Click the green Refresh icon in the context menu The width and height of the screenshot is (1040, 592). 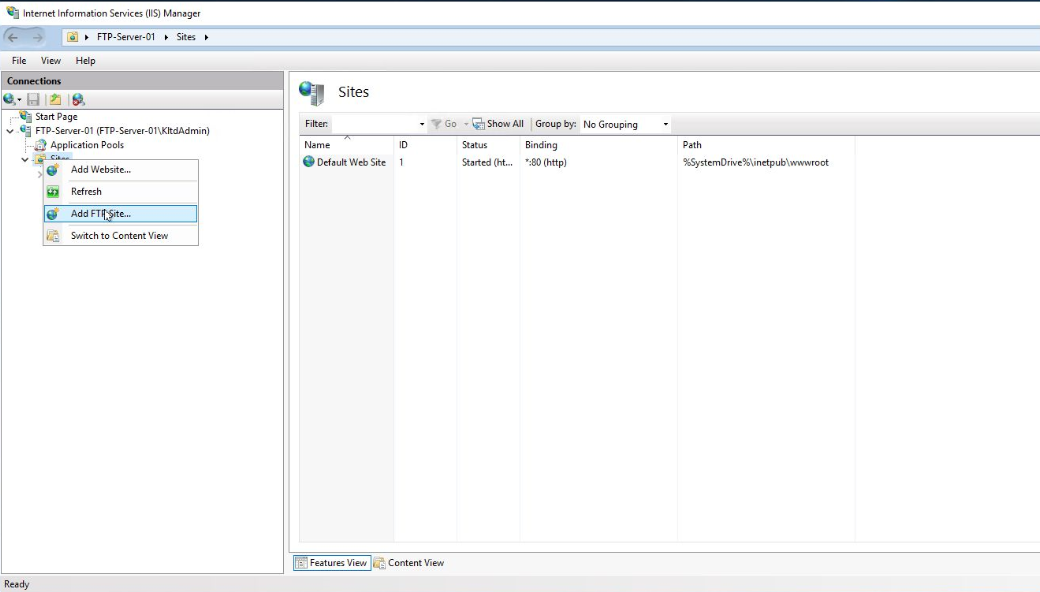coord(52,192)
